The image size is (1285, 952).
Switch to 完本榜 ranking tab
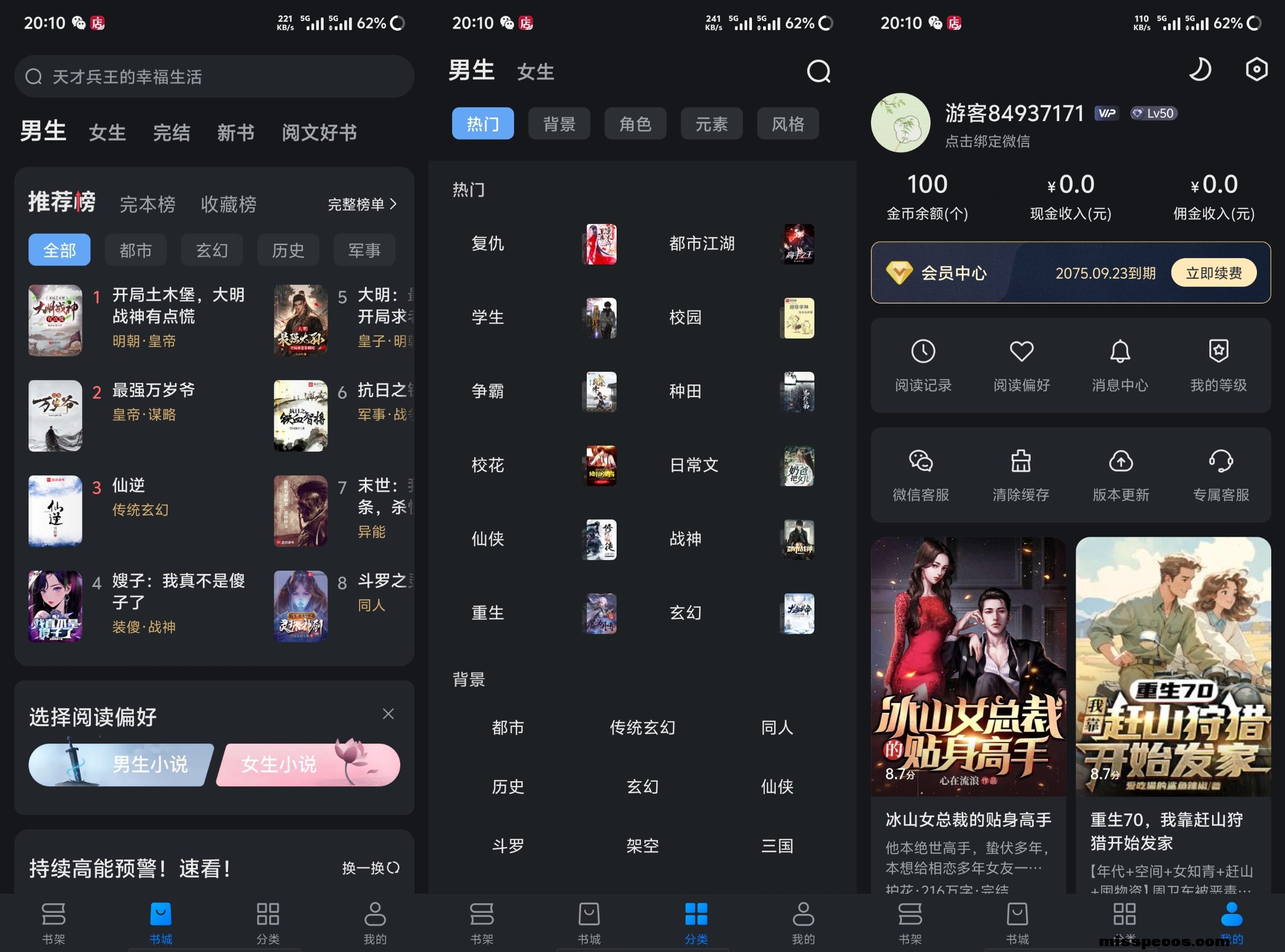click(x=148, y=204)
